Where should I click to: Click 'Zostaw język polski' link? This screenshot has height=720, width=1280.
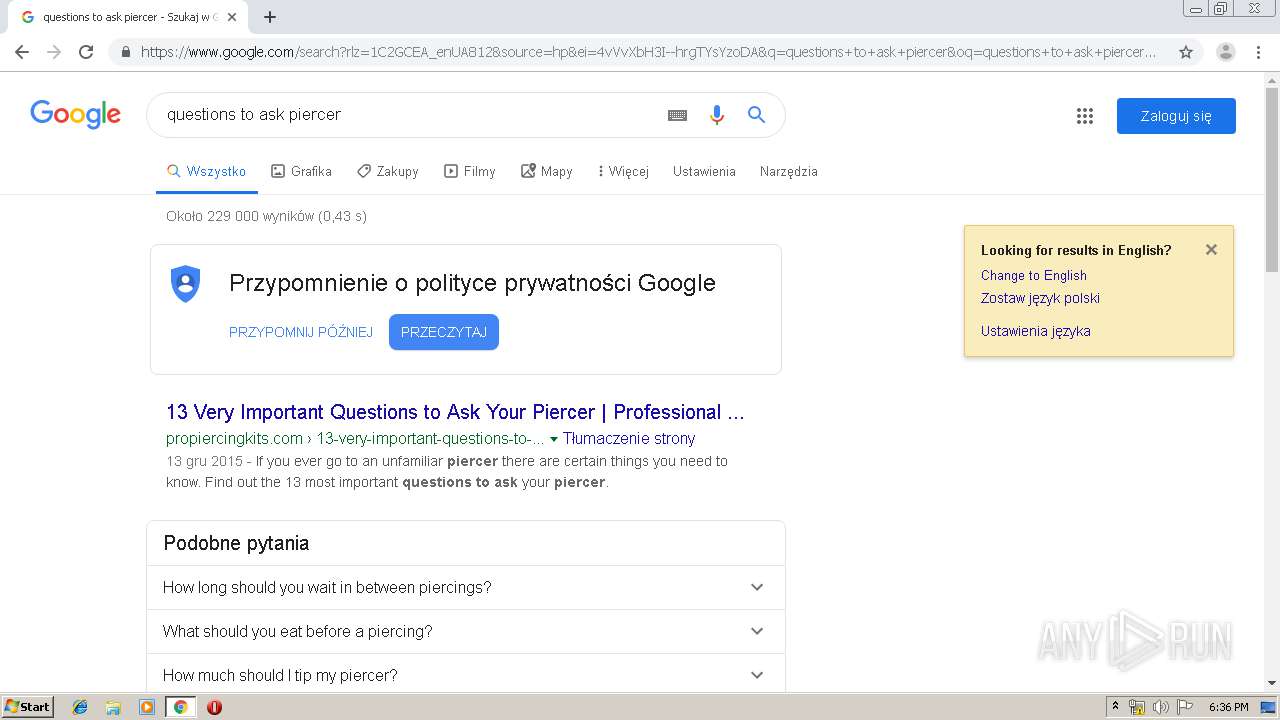(1040, 298)
